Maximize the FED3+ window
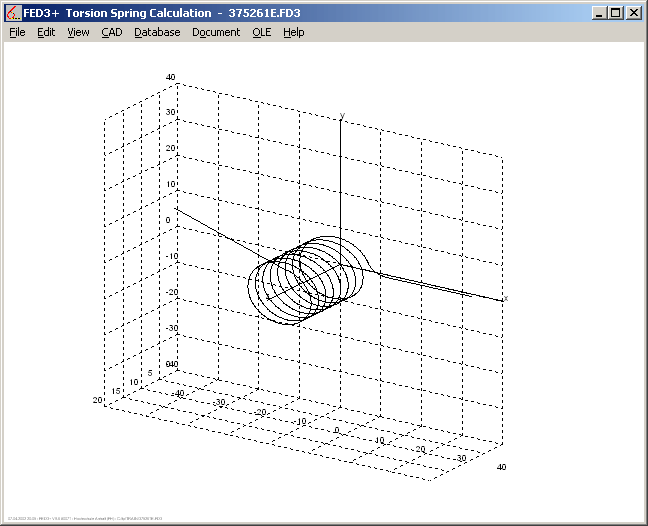The image size is (648, 526). tap(615, 13)
